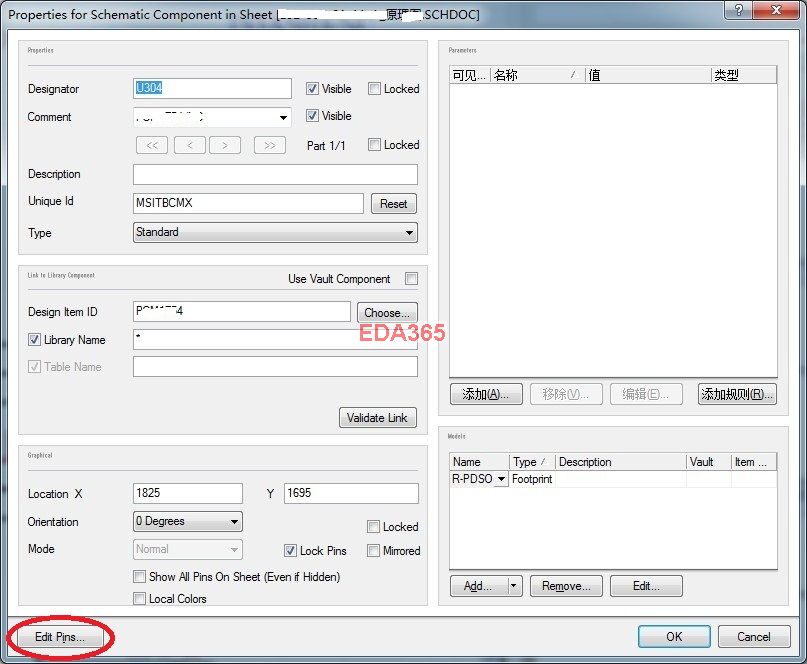Click Models Description column header
Viewport: 807px width, 664px height.
(621, 462)
